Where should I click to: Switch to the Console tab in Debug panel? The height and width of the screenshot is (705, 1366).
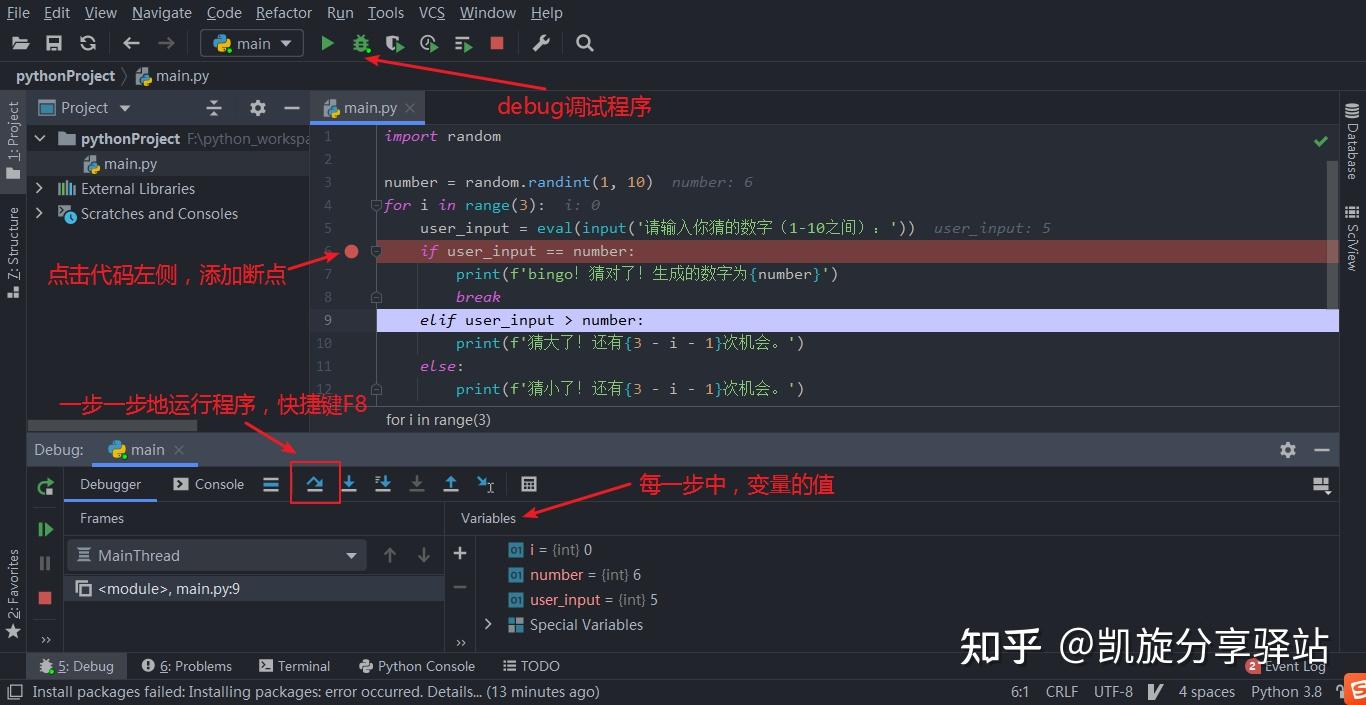pos(208,484)
